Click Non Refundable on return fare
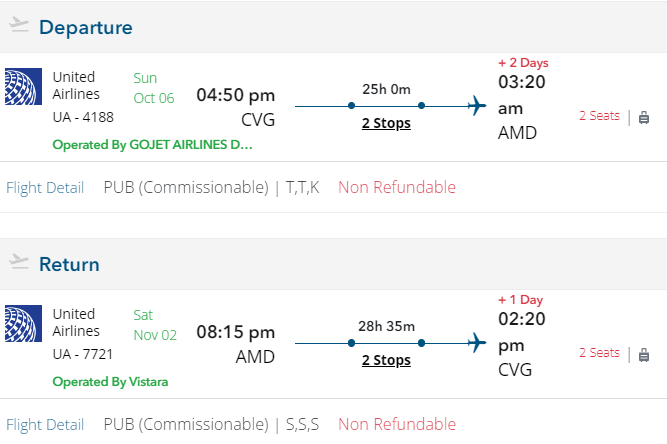Viewport: 667px width, 444px height. click(397, 424)
